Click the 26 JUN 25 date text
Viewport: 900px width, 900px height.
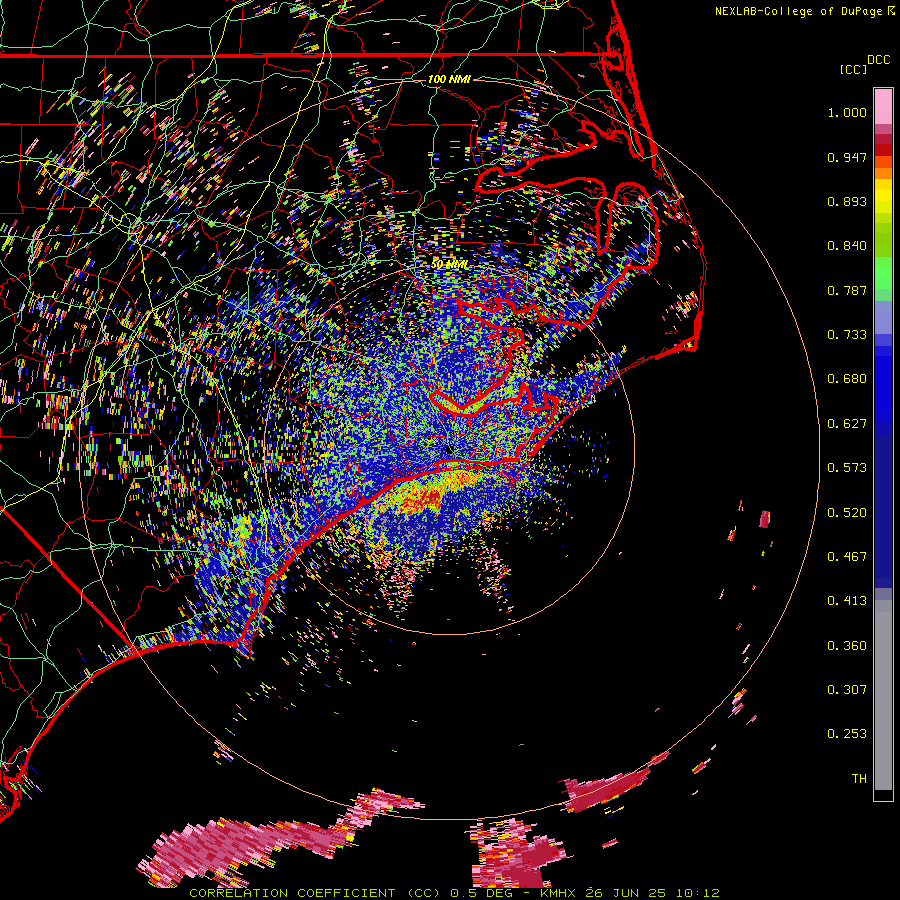(x=626, y=893)
